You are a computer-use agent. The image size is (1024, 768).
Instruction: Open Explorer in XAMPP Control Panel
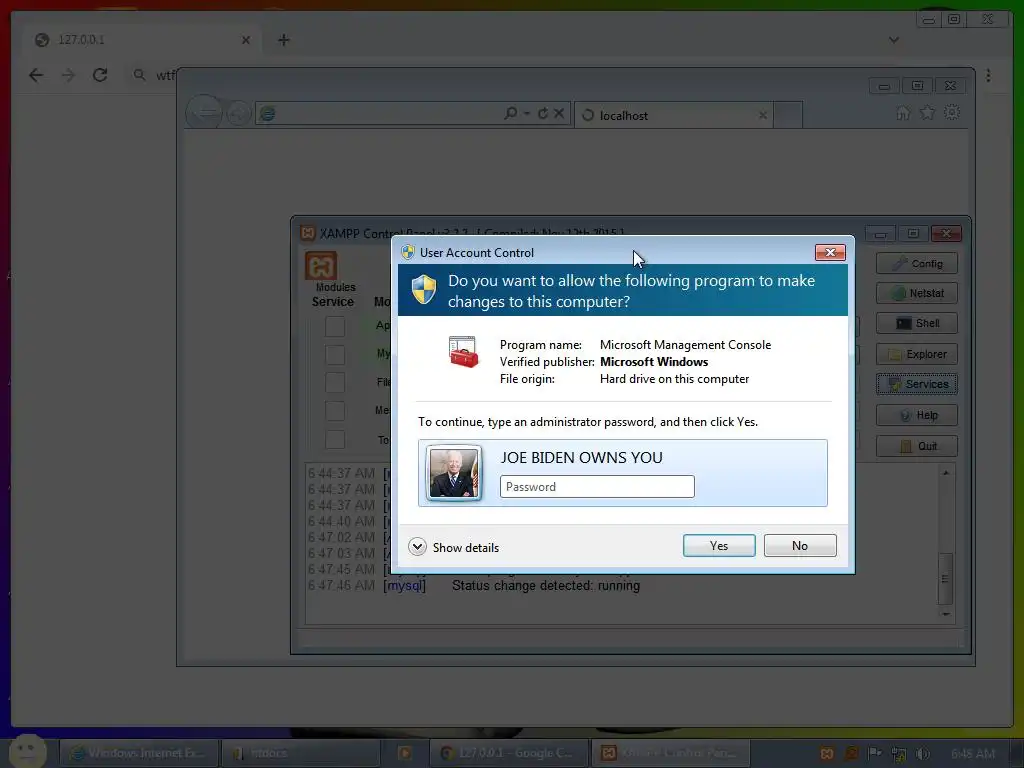coord(917,354)
